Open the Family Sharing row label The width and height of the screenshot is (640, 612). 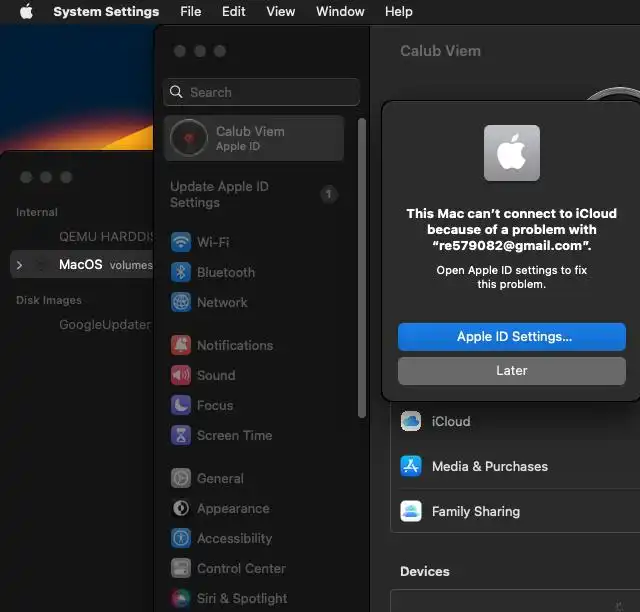[x=476, y=511]
